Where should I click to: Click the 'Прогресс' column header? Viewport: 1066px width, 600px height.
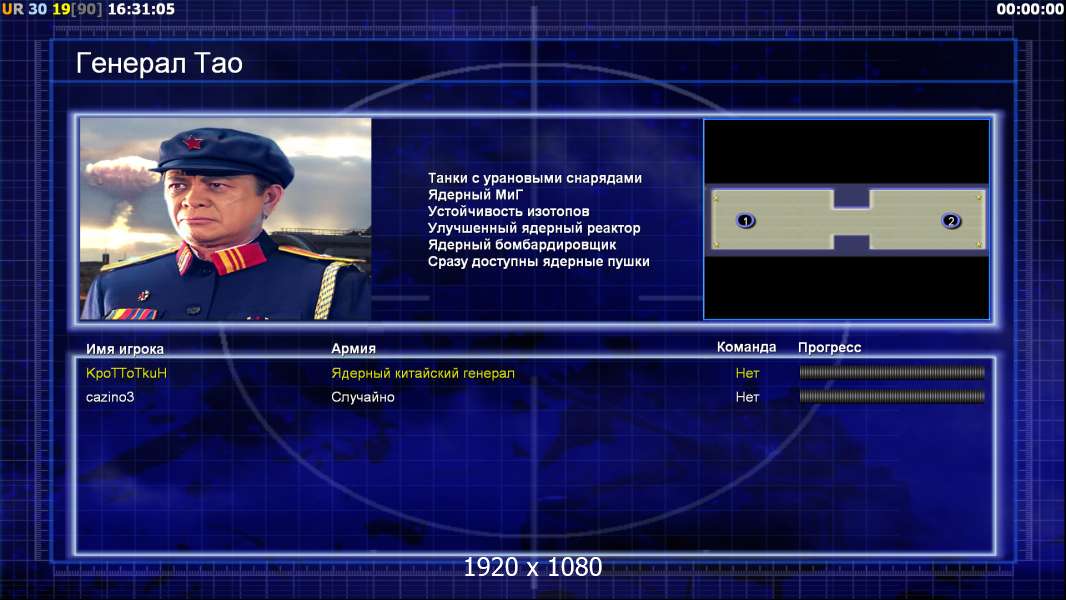(x=829, y=347)
